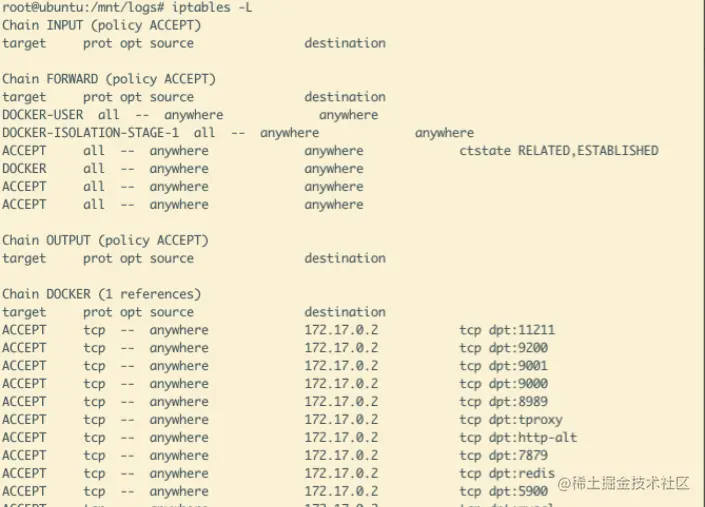Click "tcp dpt:redis" entry
Image resolution: width=705 pixels, height=507 pixels.
(x=507, y=474)
